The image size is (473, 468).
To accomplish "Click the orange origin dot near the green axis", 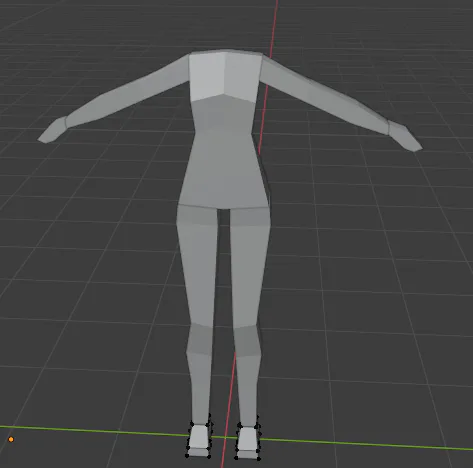I will pyautogui.click(x=11, y=439).
